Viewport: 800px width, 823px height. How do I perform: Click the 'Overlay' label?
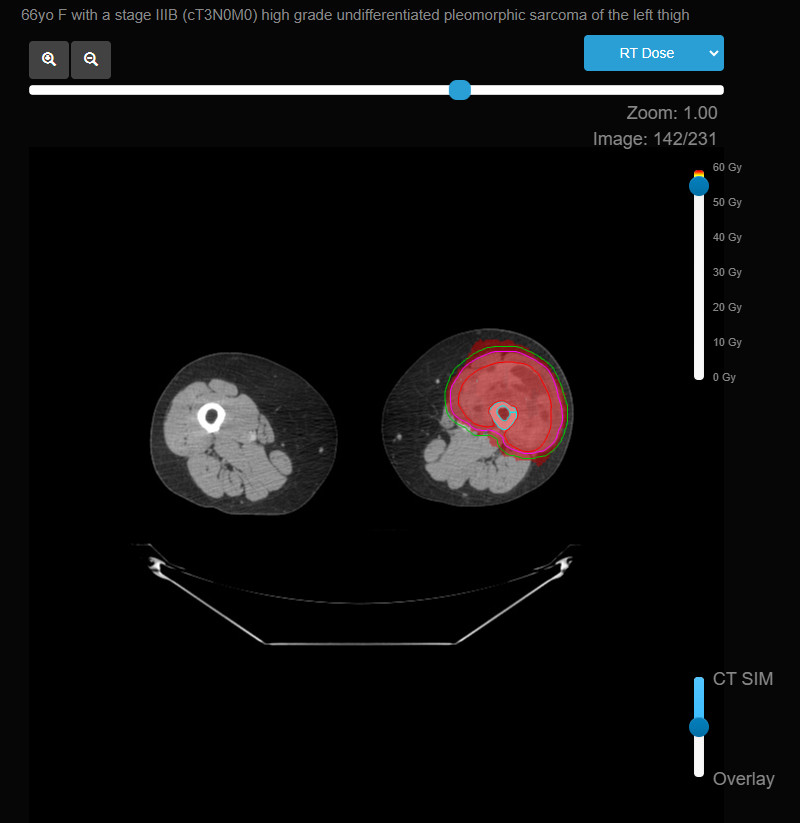(743, 779)
